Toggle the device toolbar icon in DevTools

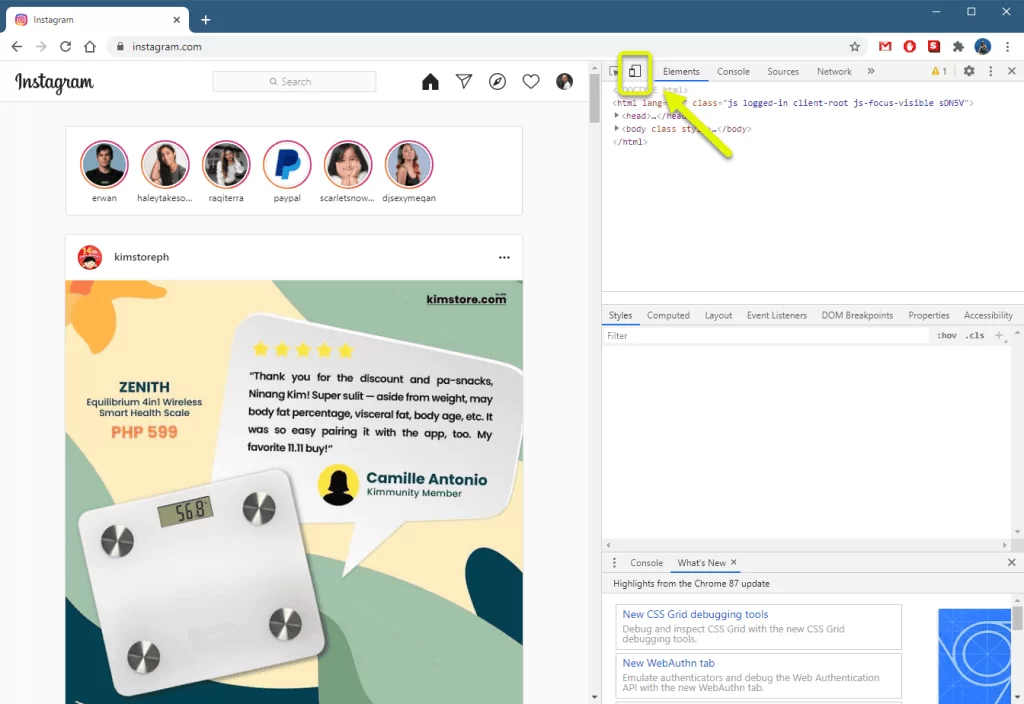(635, 71)
